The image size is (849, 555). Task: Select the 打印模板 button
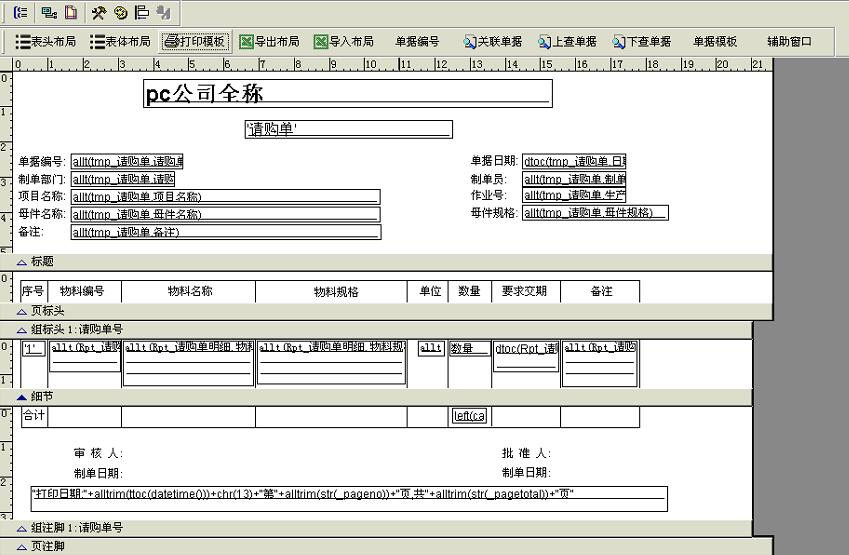click(196, 42)
